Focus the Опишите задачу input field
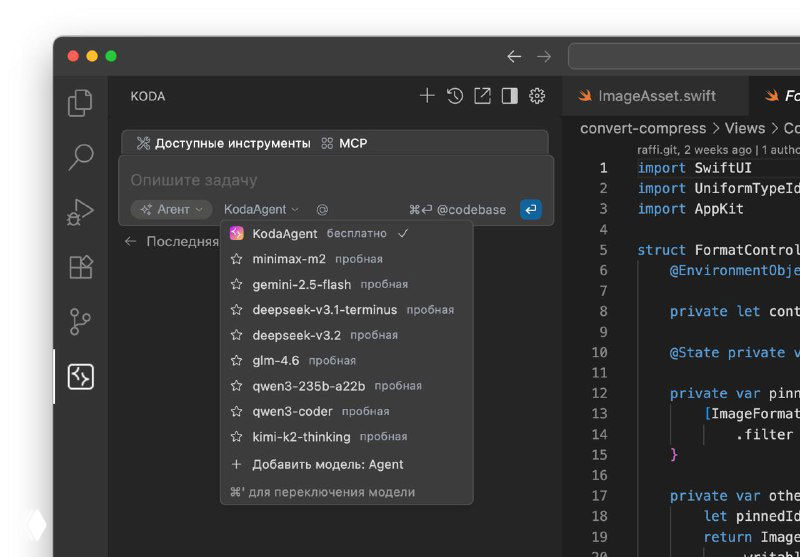The height and width of the screenshot is (557, 800). pos(336,180)
